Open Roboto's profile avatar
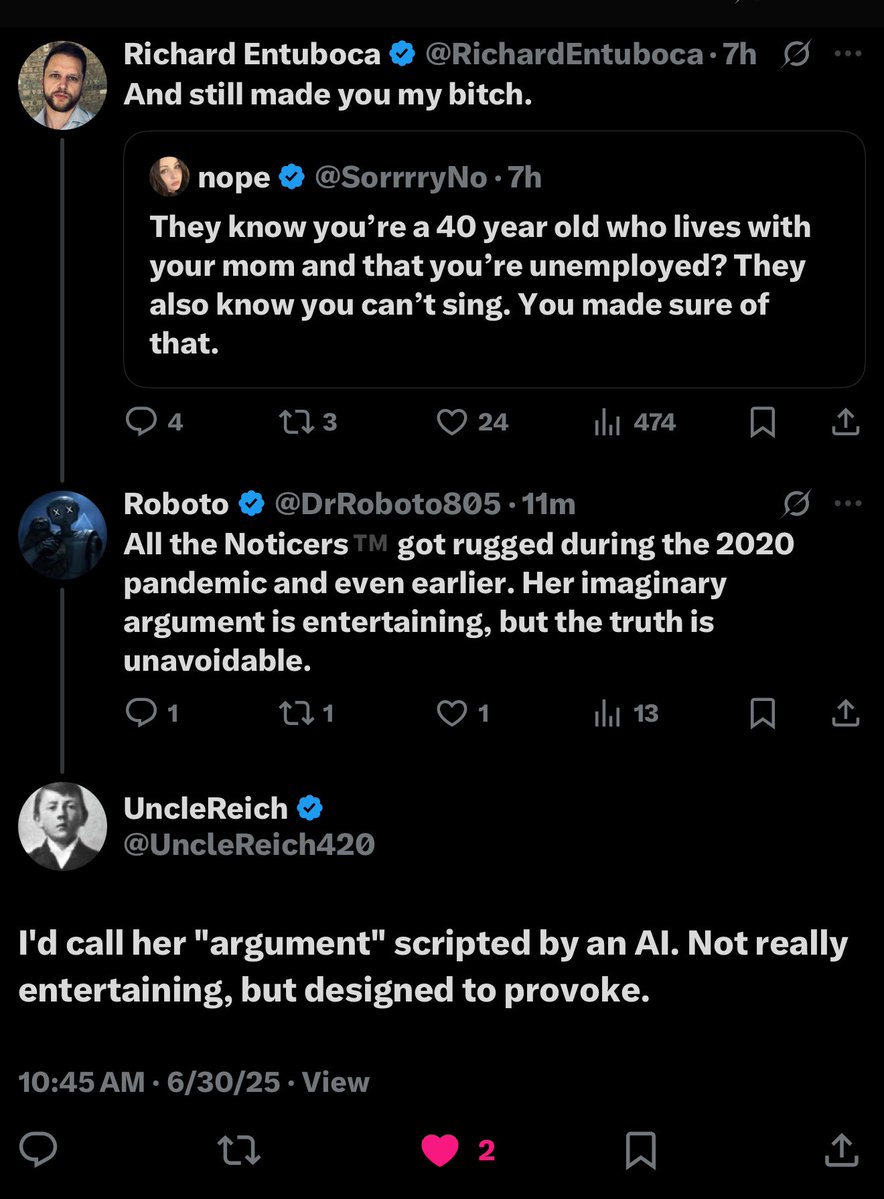884x1199 pixels. (62, 535)
